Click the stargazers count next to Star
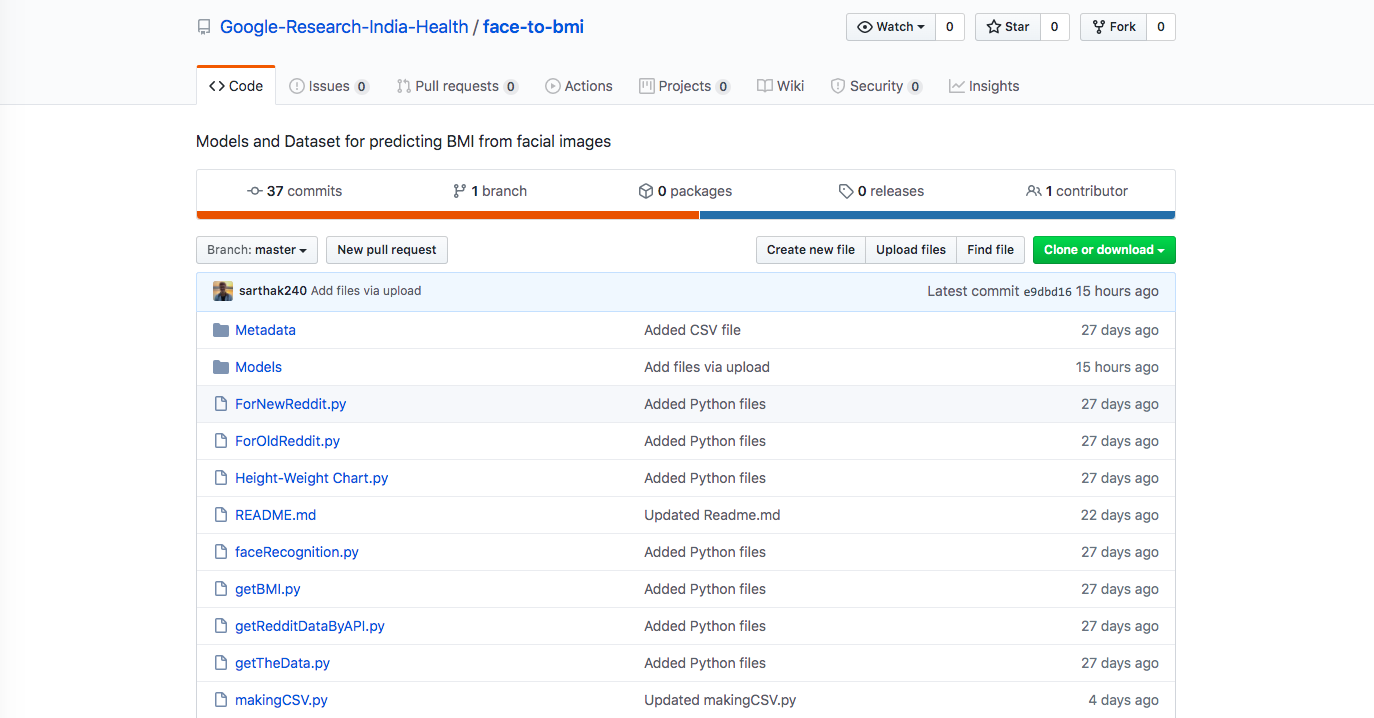Screen dimensions: 1374x718 (x=1055, y=27)
